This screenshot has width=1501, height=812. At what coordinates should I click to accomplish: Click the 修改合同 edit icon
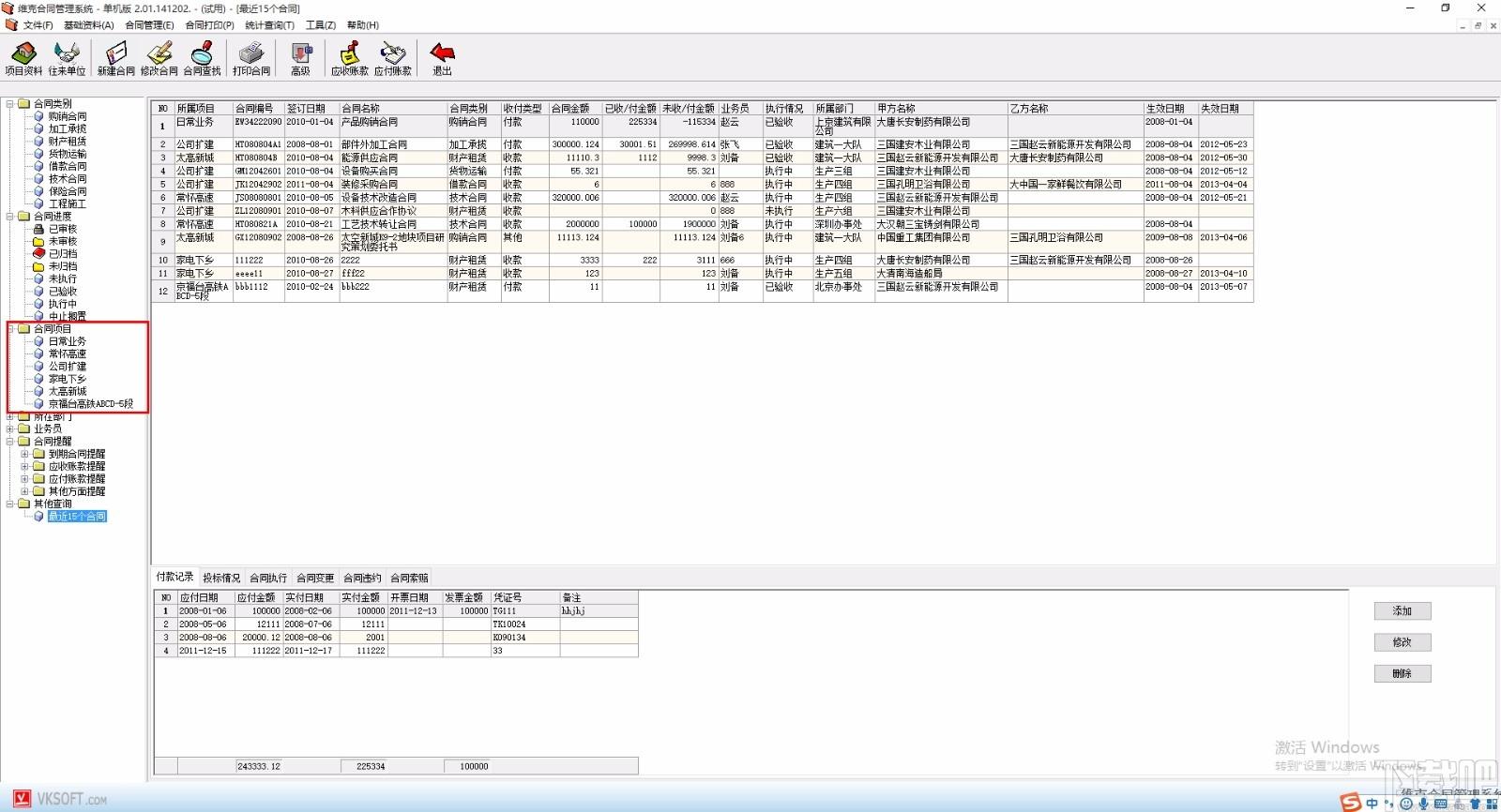pyautogui.click(x=159, y=58)
